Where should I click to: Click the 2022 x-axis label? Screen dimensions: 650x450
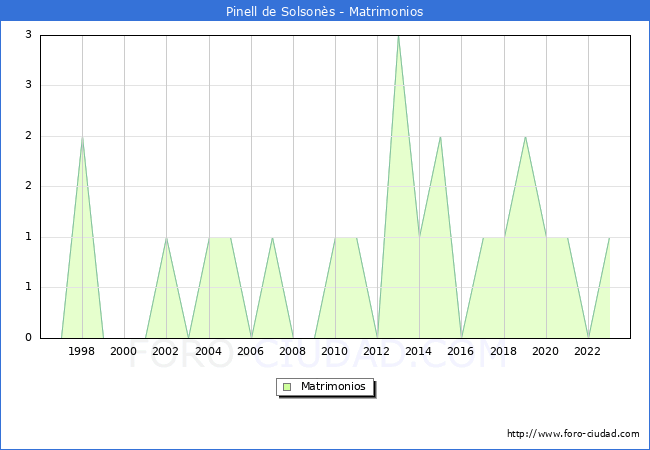[x=587, y=351]
